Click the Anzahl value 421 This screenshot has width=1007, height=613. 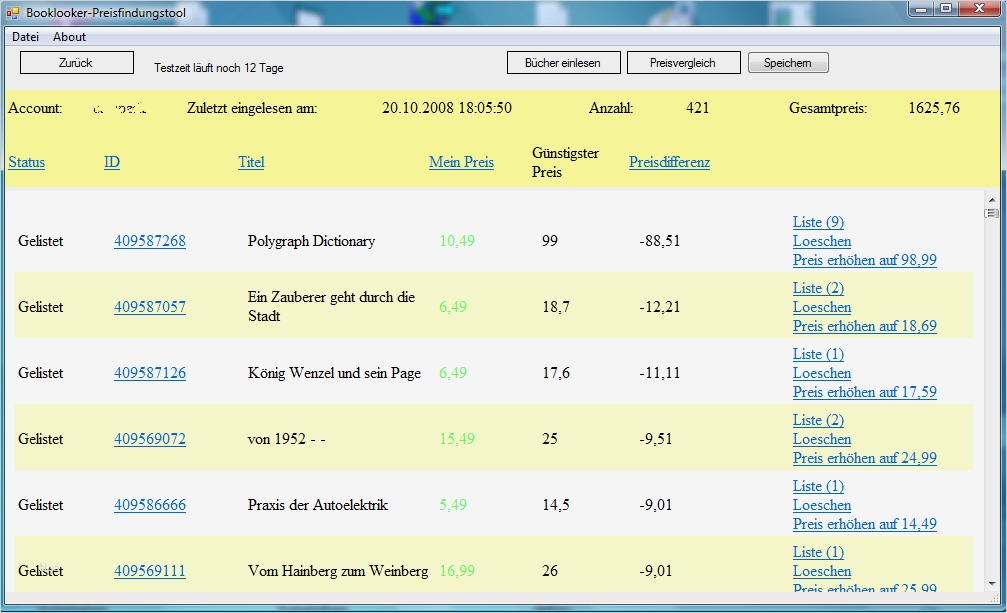697,108
